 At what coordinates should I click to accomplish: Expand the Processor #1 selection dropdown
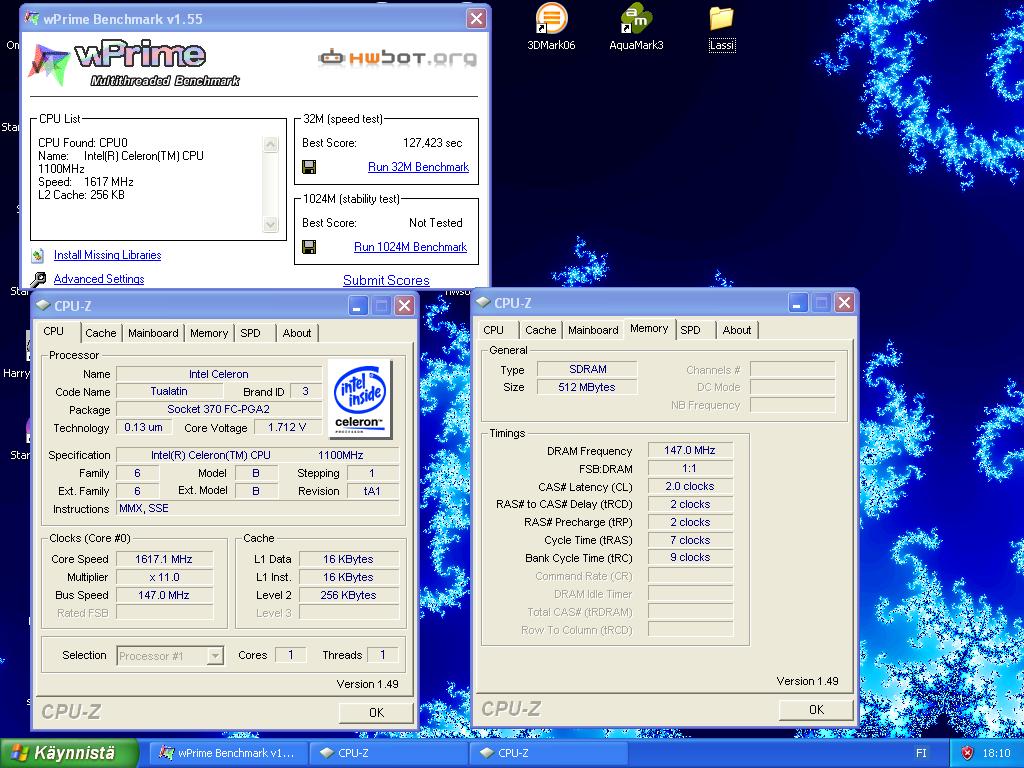point(215,656)
